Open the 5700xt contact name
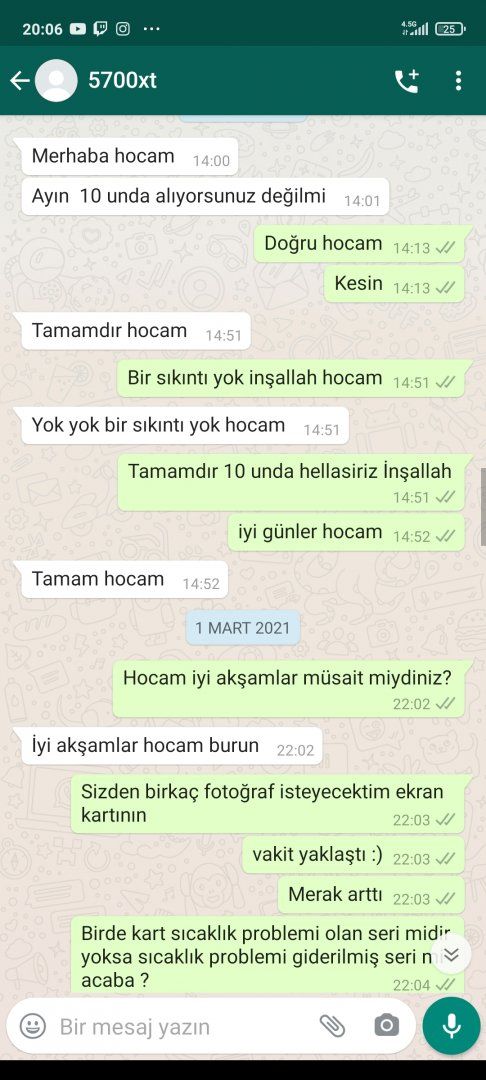486x1080 pixels. 123,81
